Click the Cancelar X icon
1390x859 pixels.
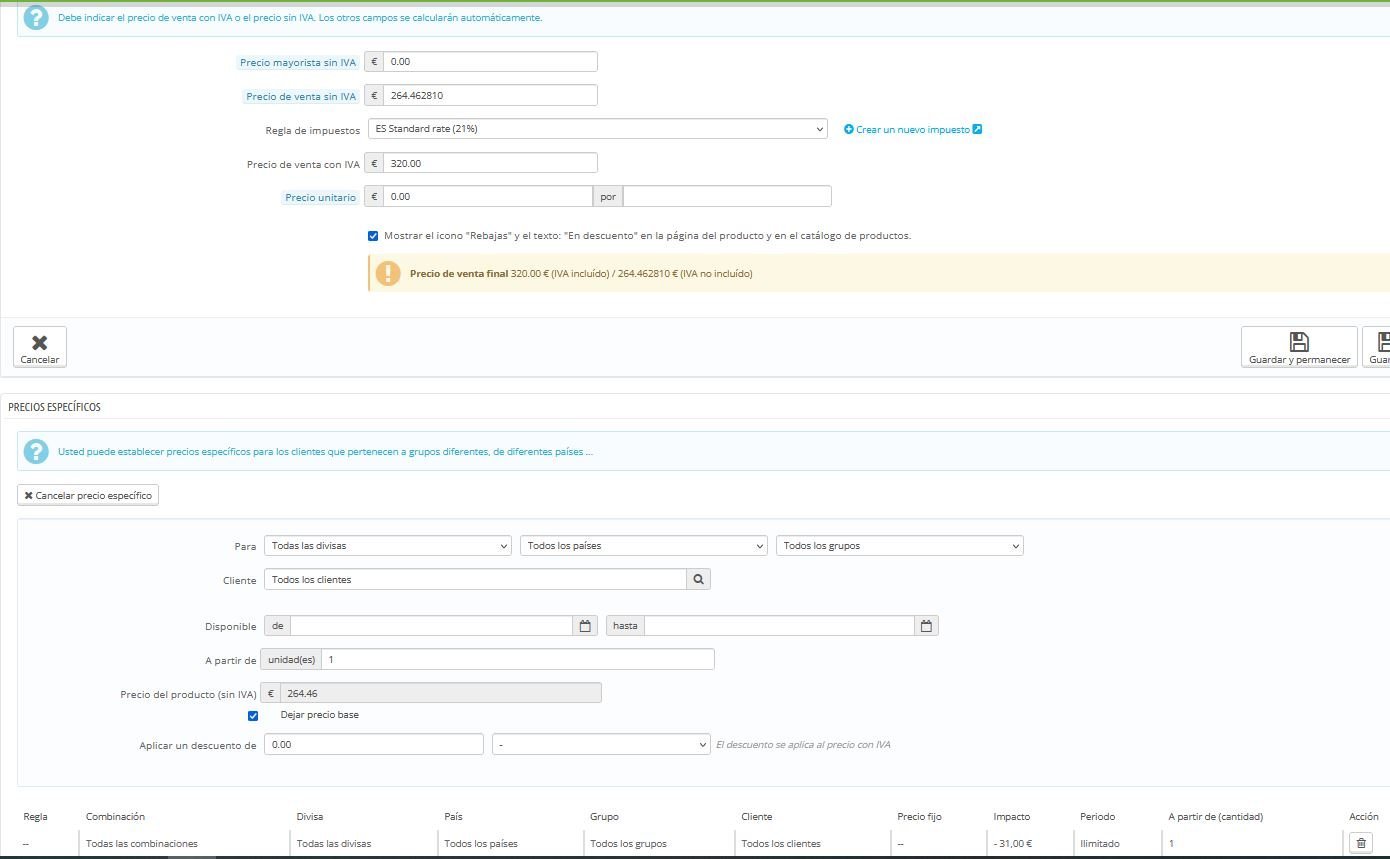coord(40,342)
